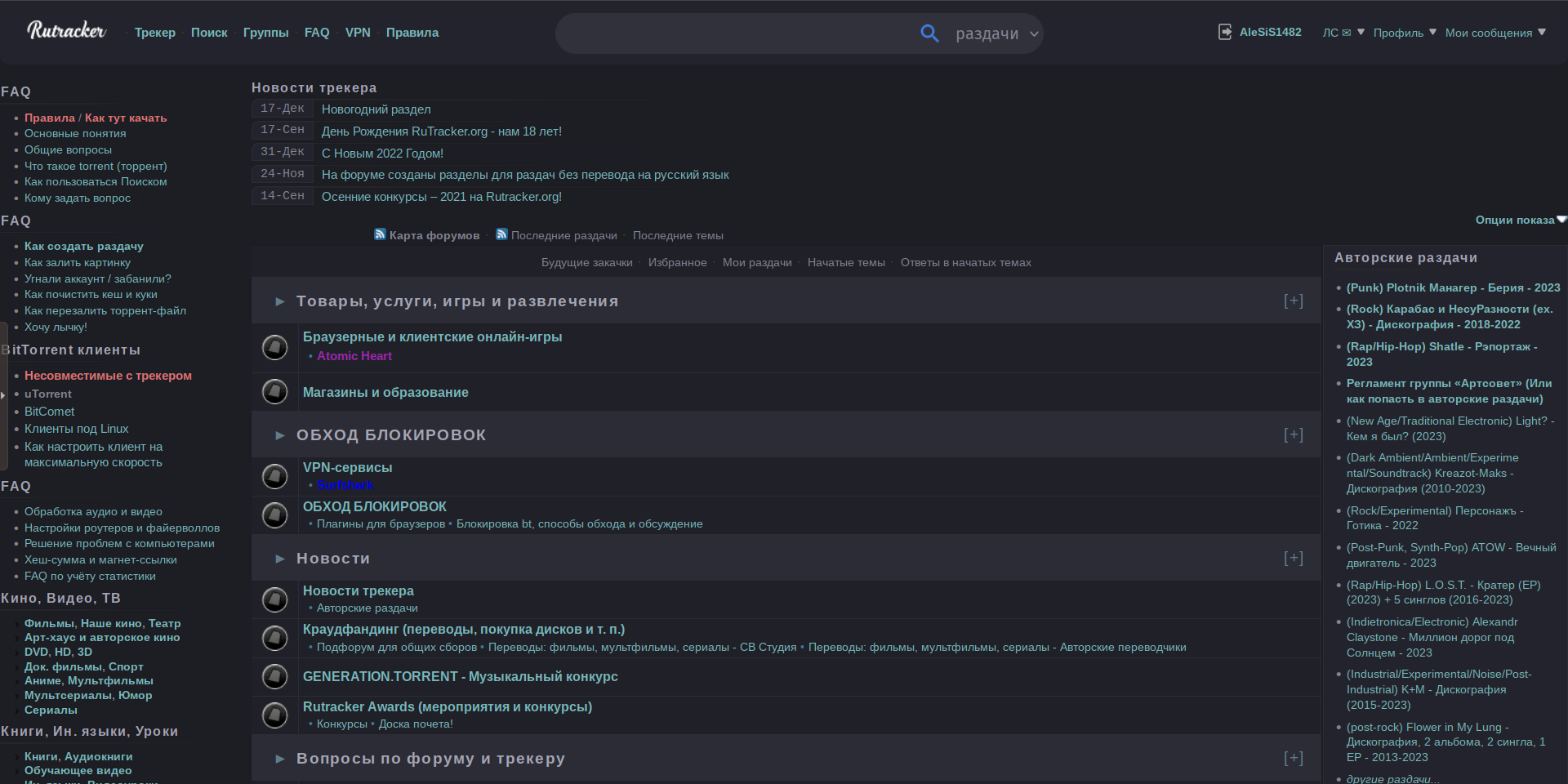Open другие раздачи link
Screen dimensions: 1568x784
1392,779
